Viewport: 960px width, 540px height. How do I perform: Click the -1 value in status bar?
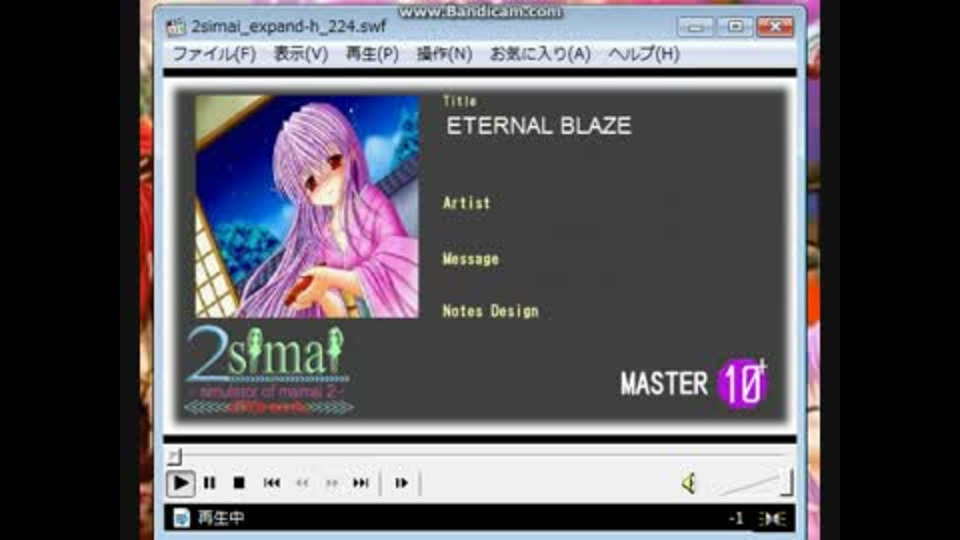coord(736,519)
